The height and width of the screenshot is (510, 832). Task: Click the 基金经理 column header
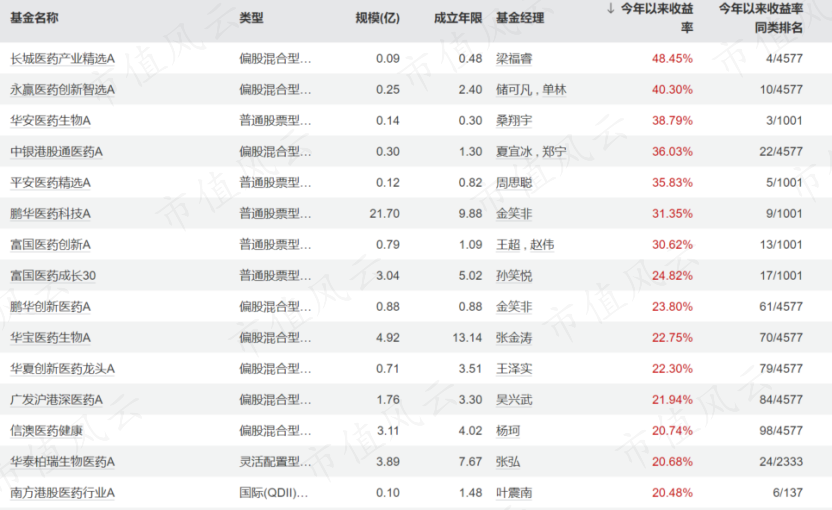coord(520,18)
